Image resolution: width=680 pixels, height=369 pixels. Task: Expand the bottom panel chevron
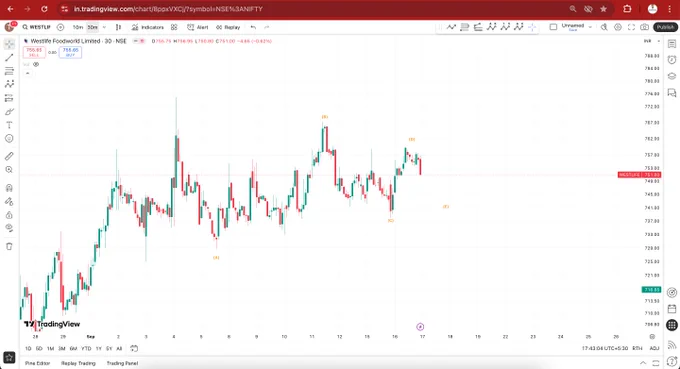pos(643,363)
